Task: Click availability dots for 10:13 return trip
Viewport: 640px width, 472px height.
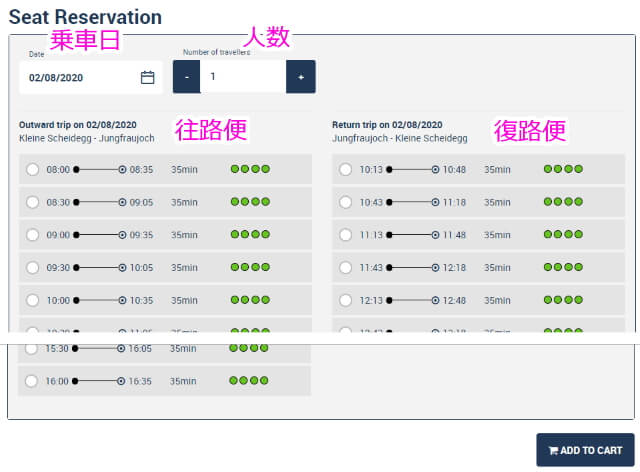Action: coord(563,170)
